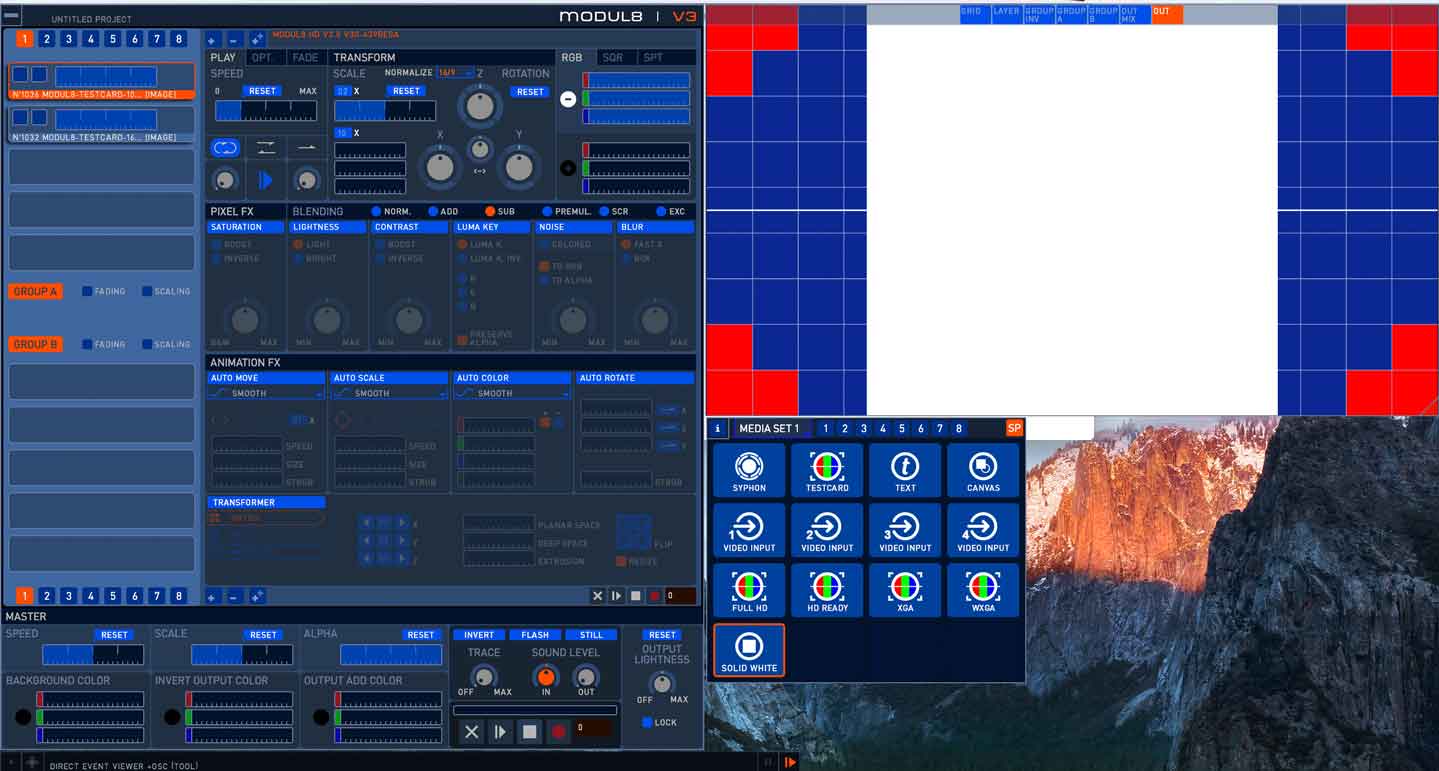1439x771 pixels.
Task: Add the Text media element
Action: 905,470
